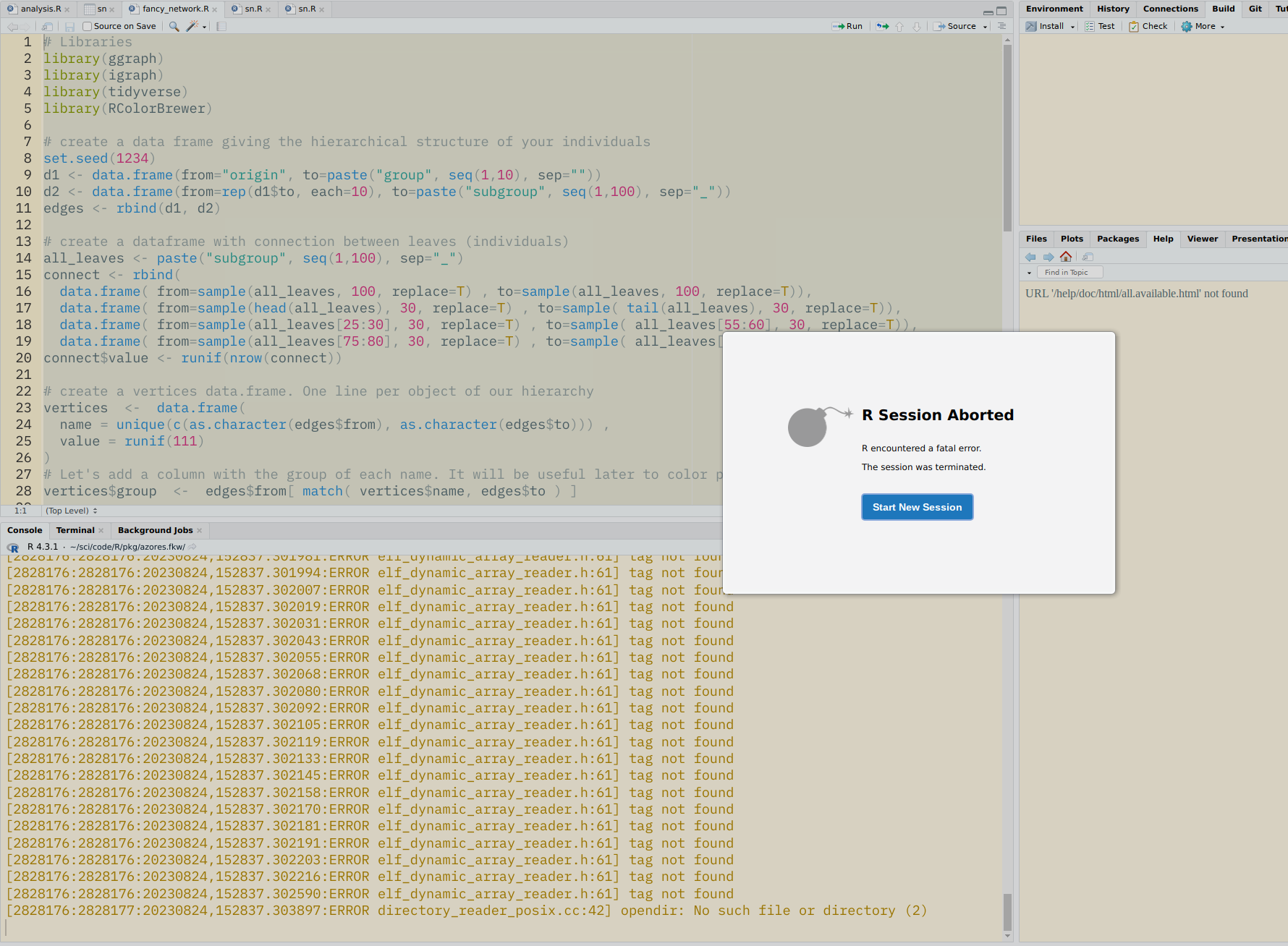Switch to the Terminal tab
Image resolution: width=1288 pixels, height=946 pixels.
click(75, 530)
